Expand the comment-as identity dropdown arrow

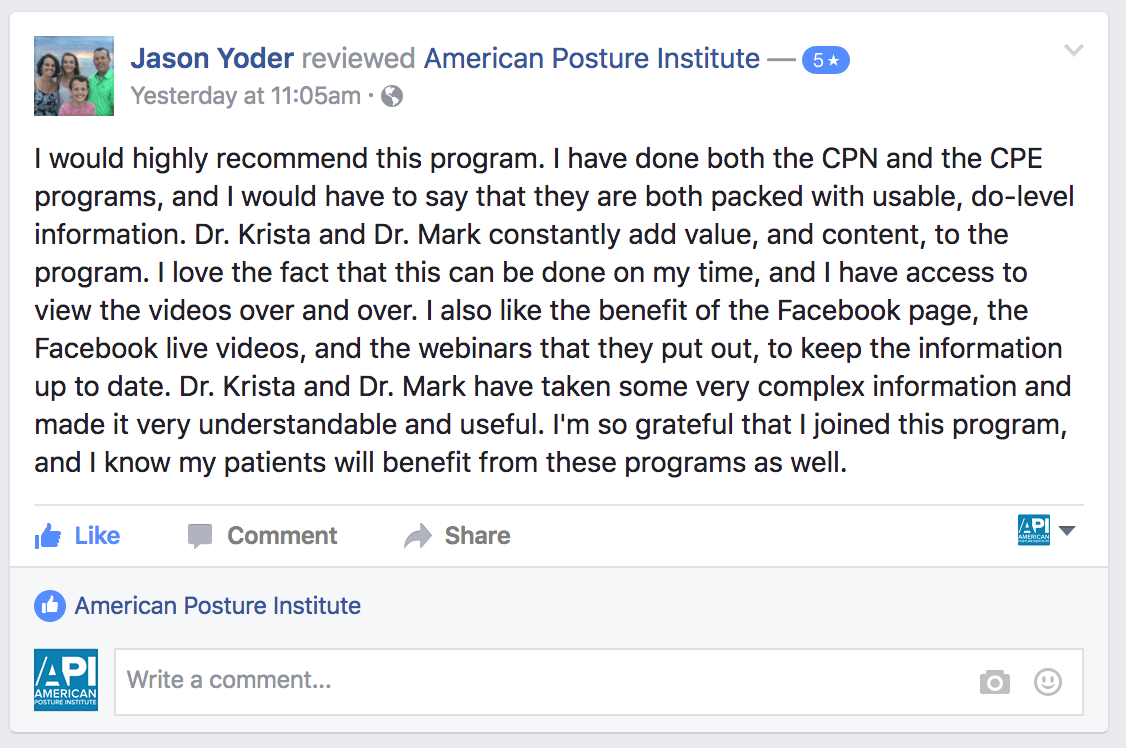[x=1067, y=531]
